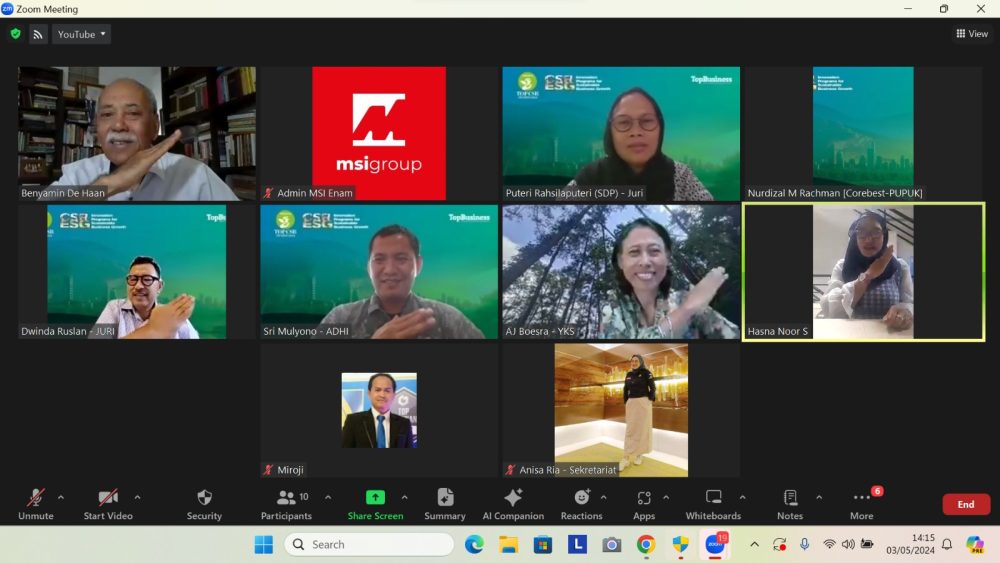Image resolution: width=1000 pixels, height=563 pixels.
Task: Click the Windows taskbar Search box
Action: coord(369,544)
